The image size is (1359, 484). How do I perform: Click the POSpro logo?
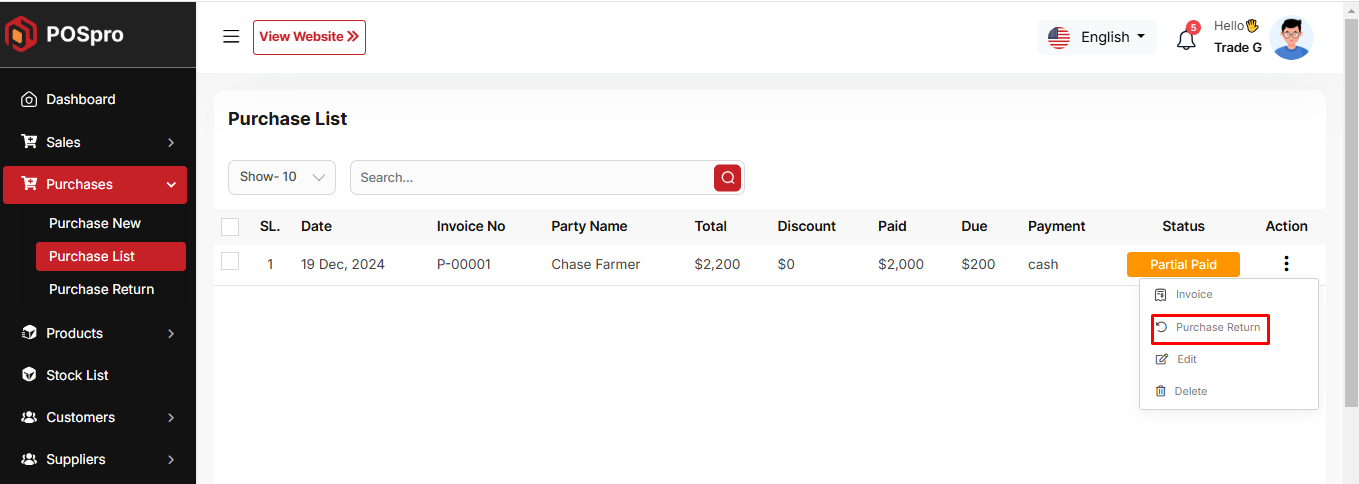65,35
